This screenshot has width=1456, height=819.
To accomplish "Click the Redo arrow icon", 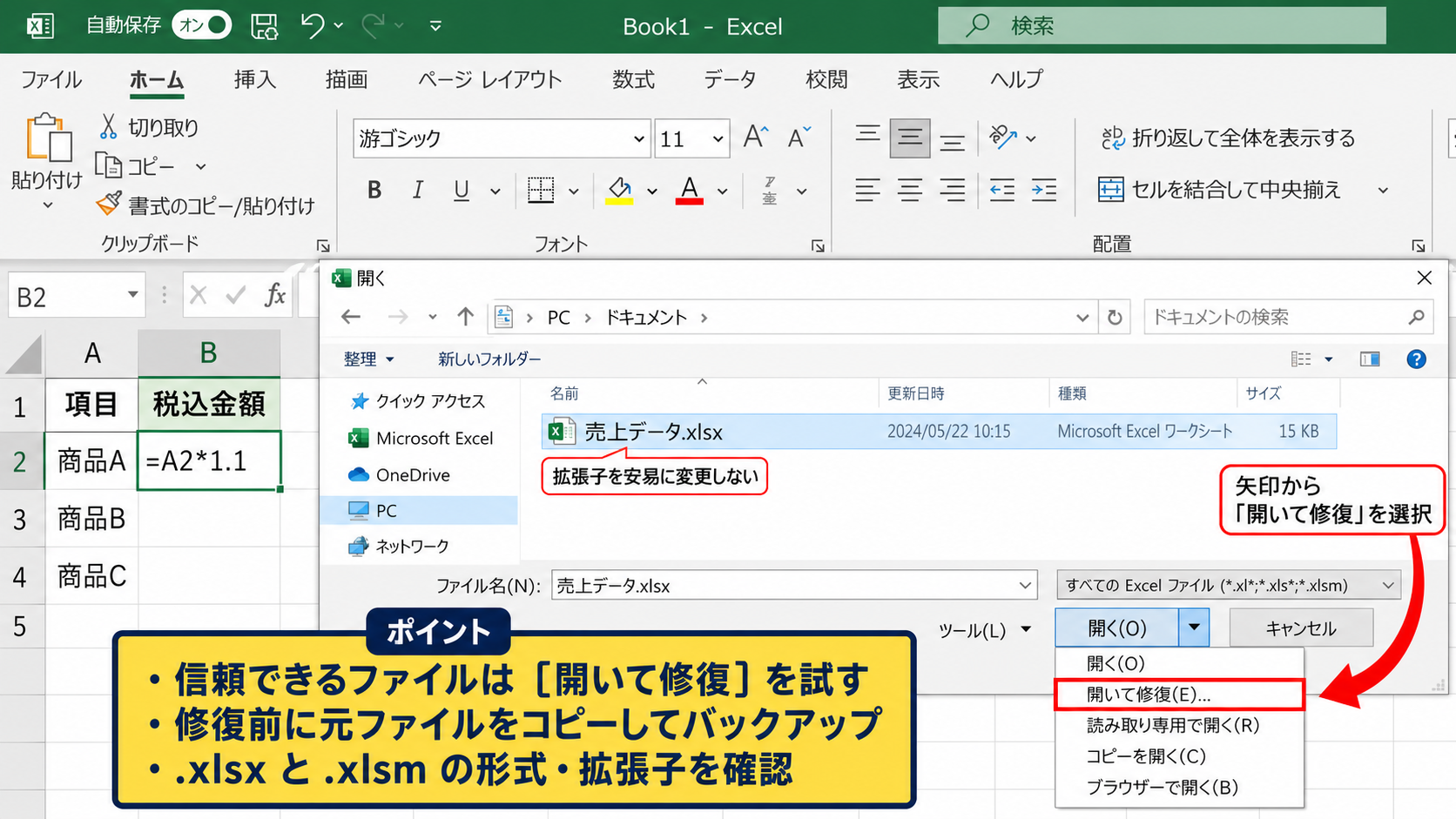I will (x=374, y=25).
